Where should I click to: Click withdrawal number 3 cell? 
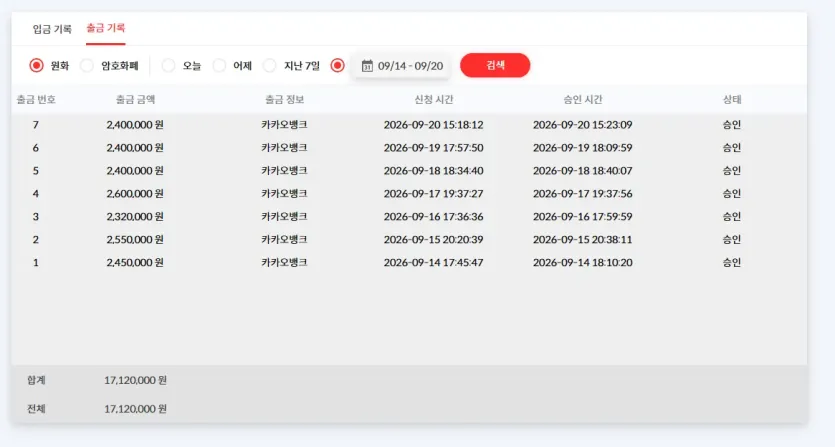[x=36, y=216]
